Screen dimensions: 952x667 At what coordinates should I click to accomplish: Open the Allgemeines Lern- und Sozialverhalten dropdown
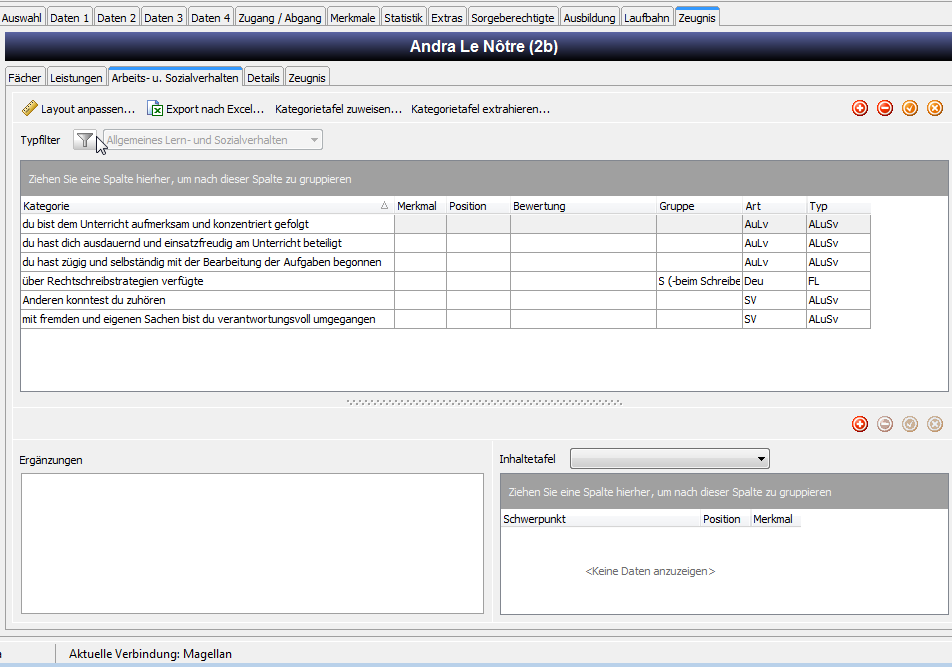212,140
